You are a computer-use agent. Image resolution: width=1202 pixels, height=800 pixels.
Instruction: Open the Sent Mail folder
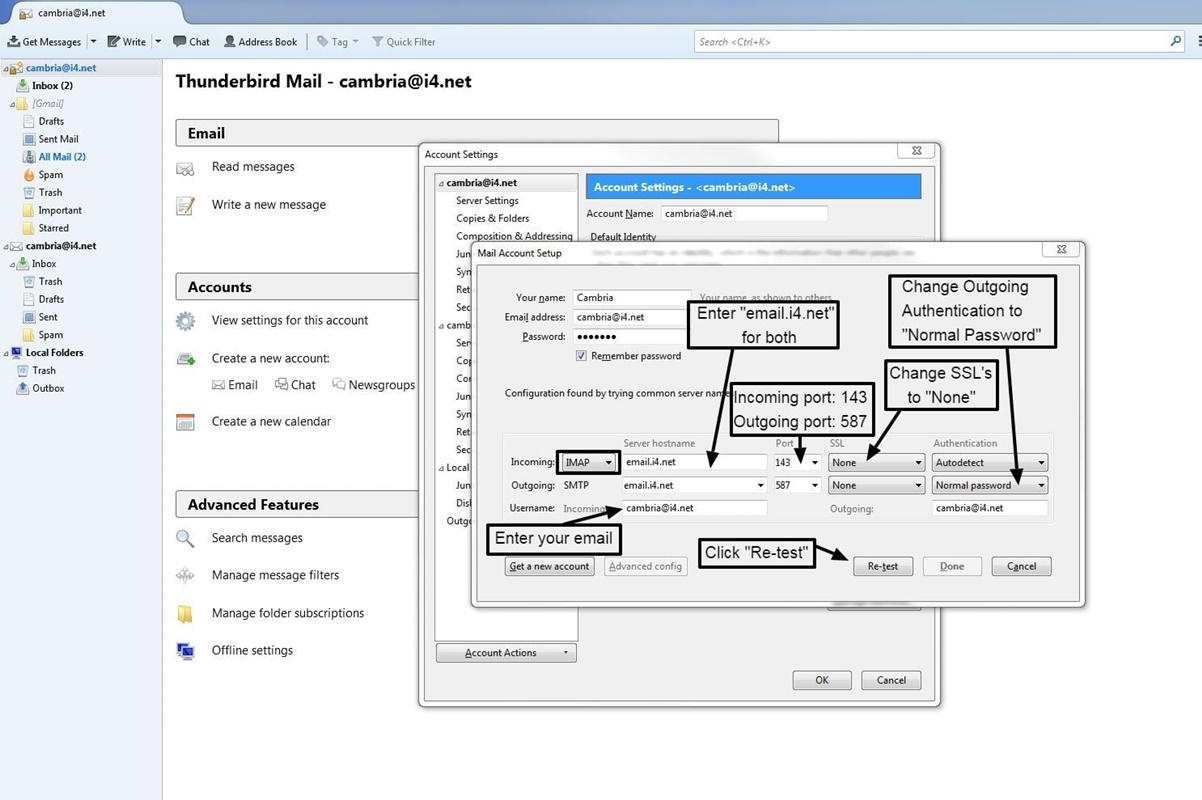pos(58,139)
